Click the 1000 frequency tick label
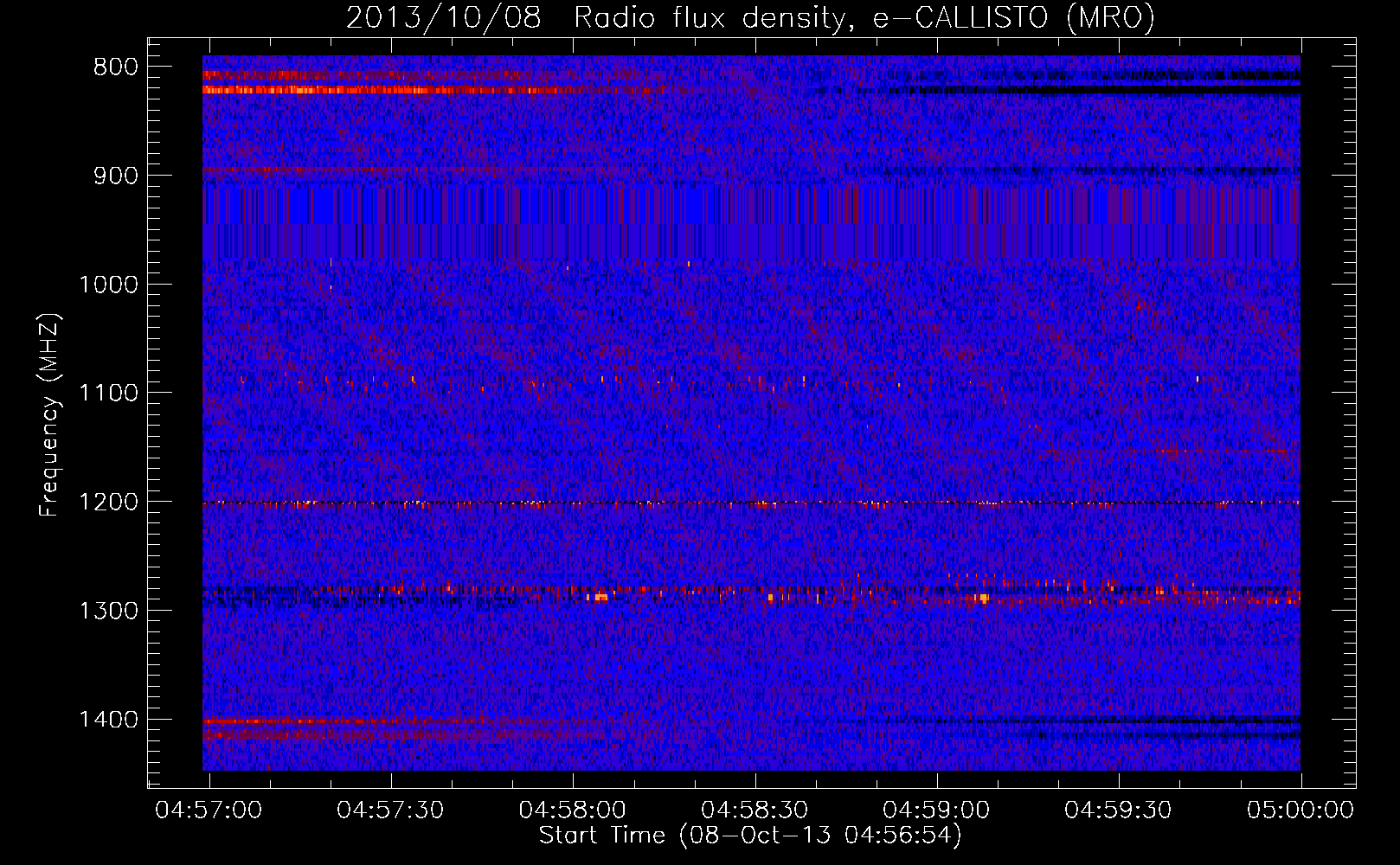Screen dimensions: 1400x865 108,285
